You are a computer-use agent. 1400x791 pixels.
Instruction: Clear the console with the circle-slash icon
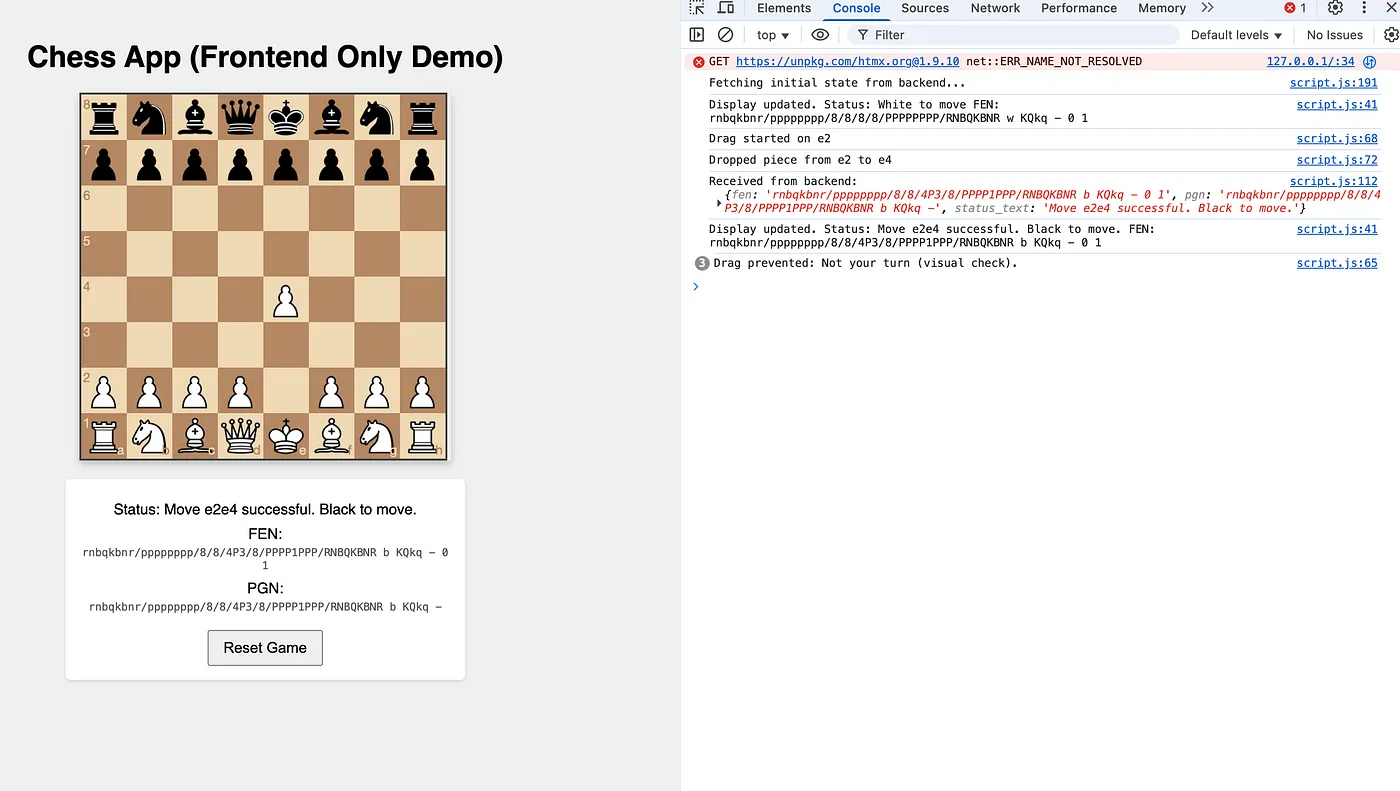pyautogui.click(x=726, y=35)
